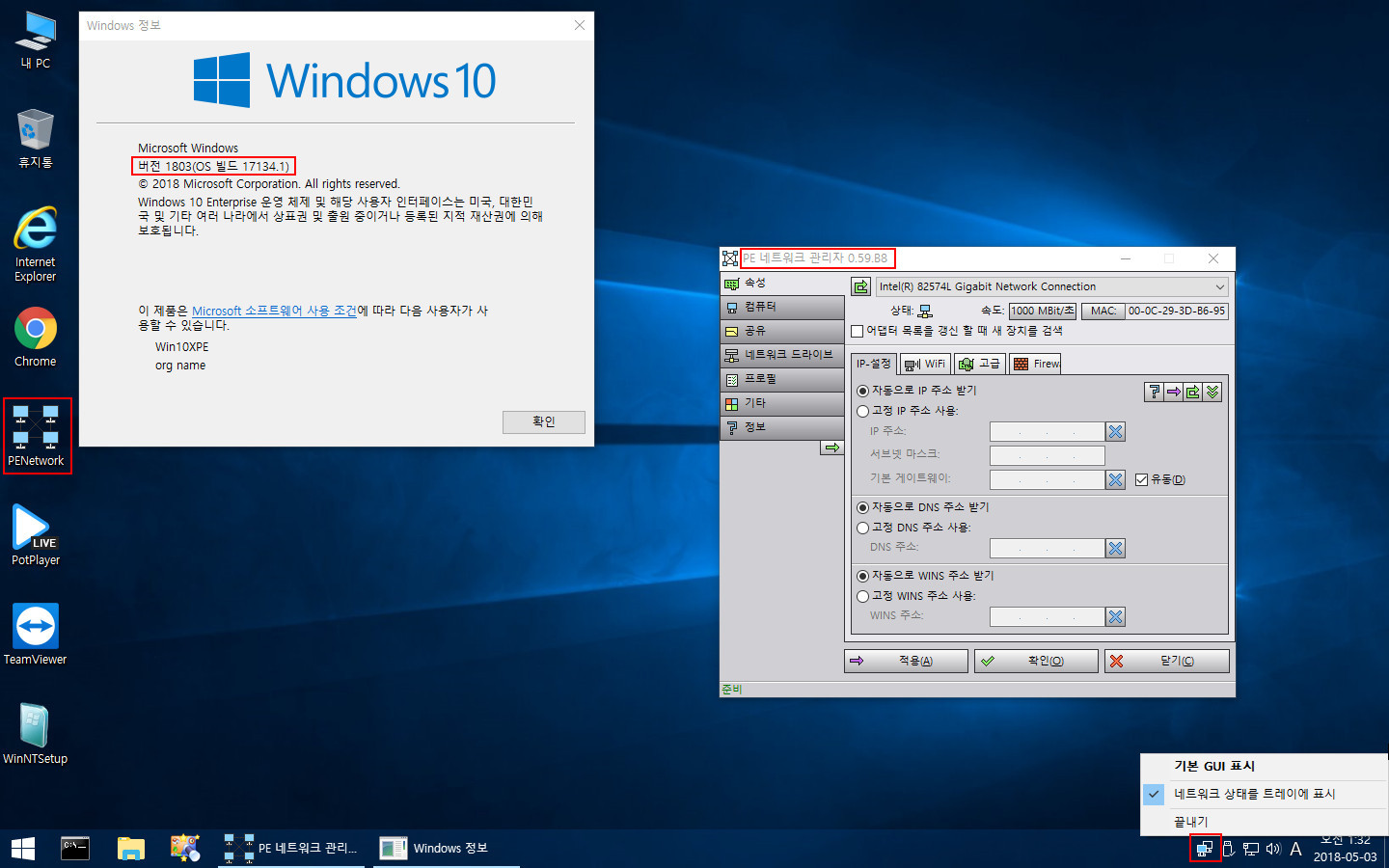Screen dimensions: 1389x868
Task: Select 고정 IP 주소 사용 radio
Action: click(862, 411)
